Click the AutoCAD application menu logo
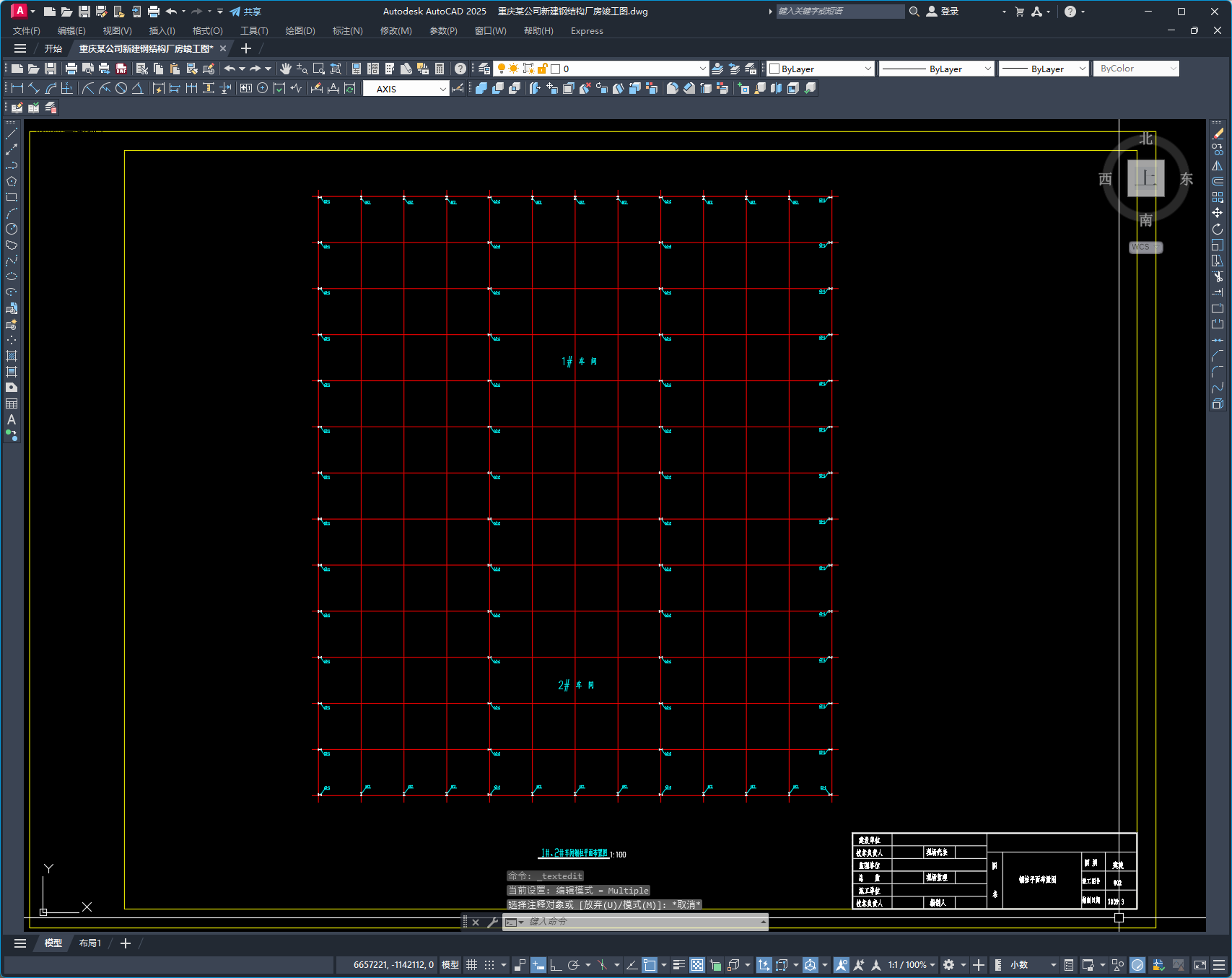Screen dimensions: 1232x978 point(19,11)
